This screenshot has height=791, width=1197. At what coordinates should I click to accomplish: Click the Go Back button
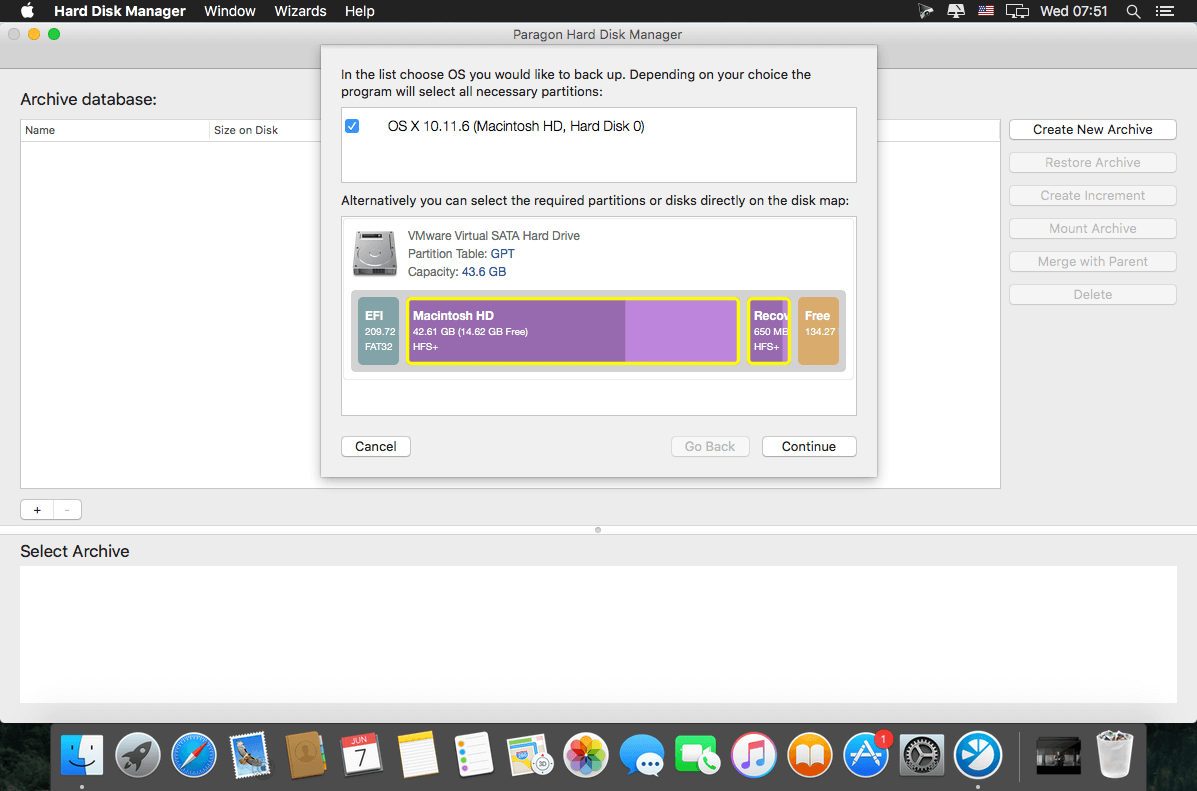point(710,447)
